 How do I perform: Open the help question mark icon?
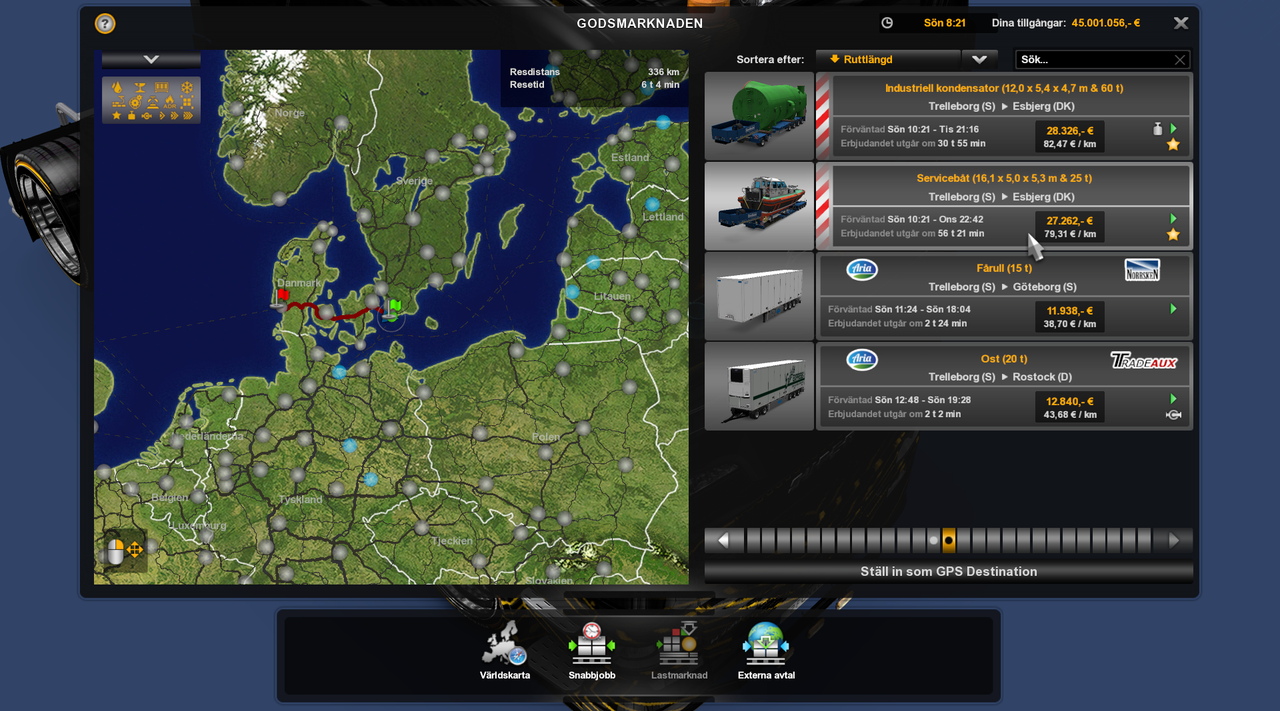(105, 23)
